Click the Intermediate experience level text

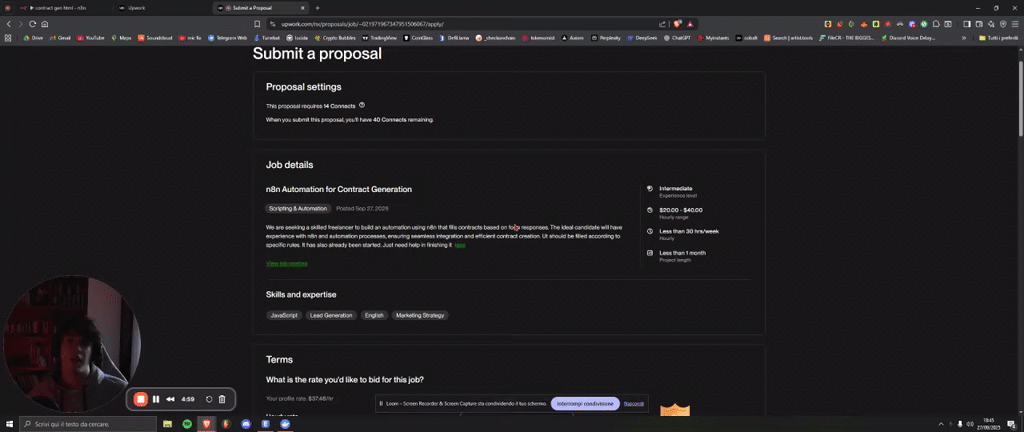(675, 189)
